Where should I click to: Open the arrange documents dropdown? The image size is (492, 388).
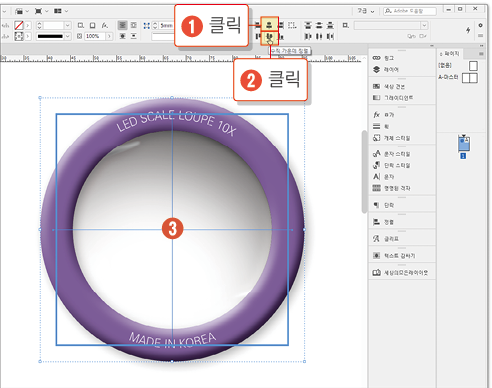[x=60, y=11]
